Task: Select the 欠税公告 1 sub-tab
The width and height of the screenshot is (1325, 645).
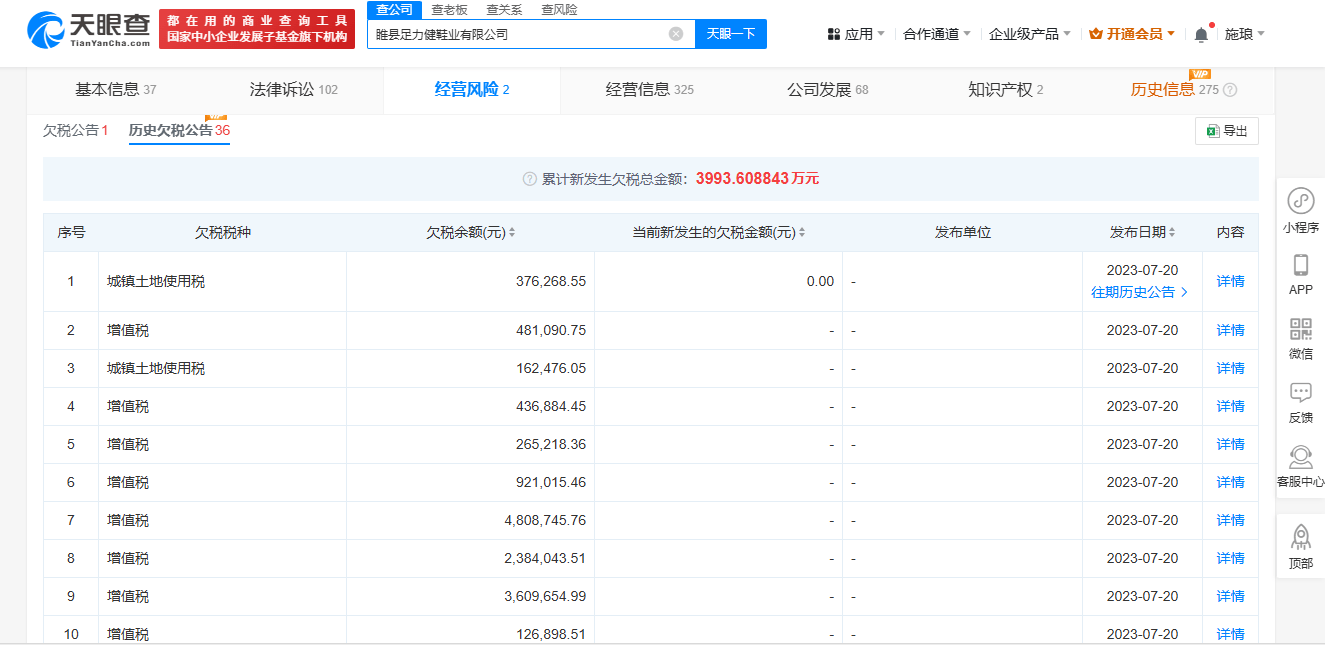Action: coord(76,130)
